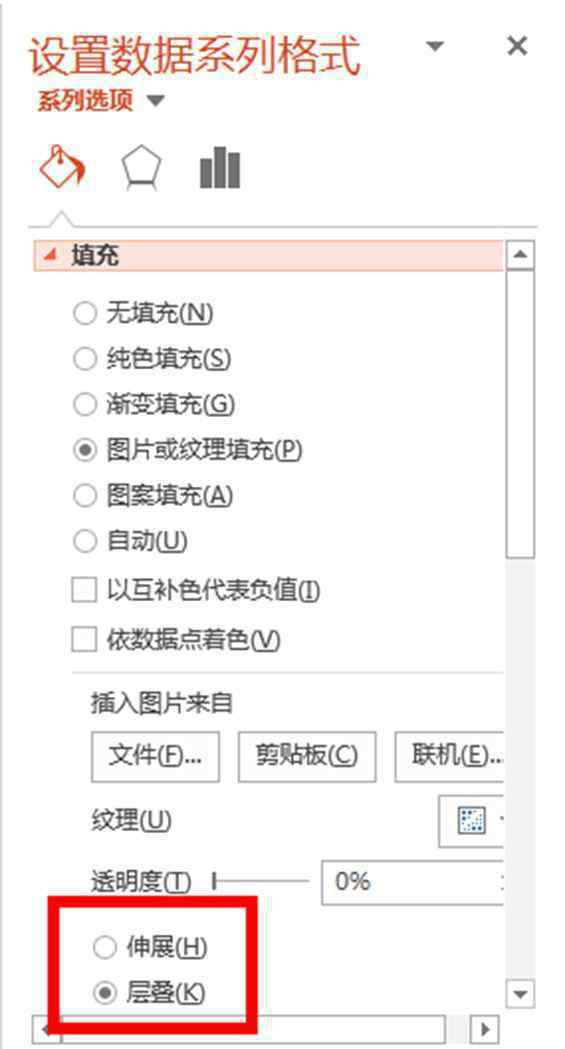This screenshot has height=1049, width=565.
Task: Click the horizontal scroll right arrow
Action: click(x=485, y=1028)
